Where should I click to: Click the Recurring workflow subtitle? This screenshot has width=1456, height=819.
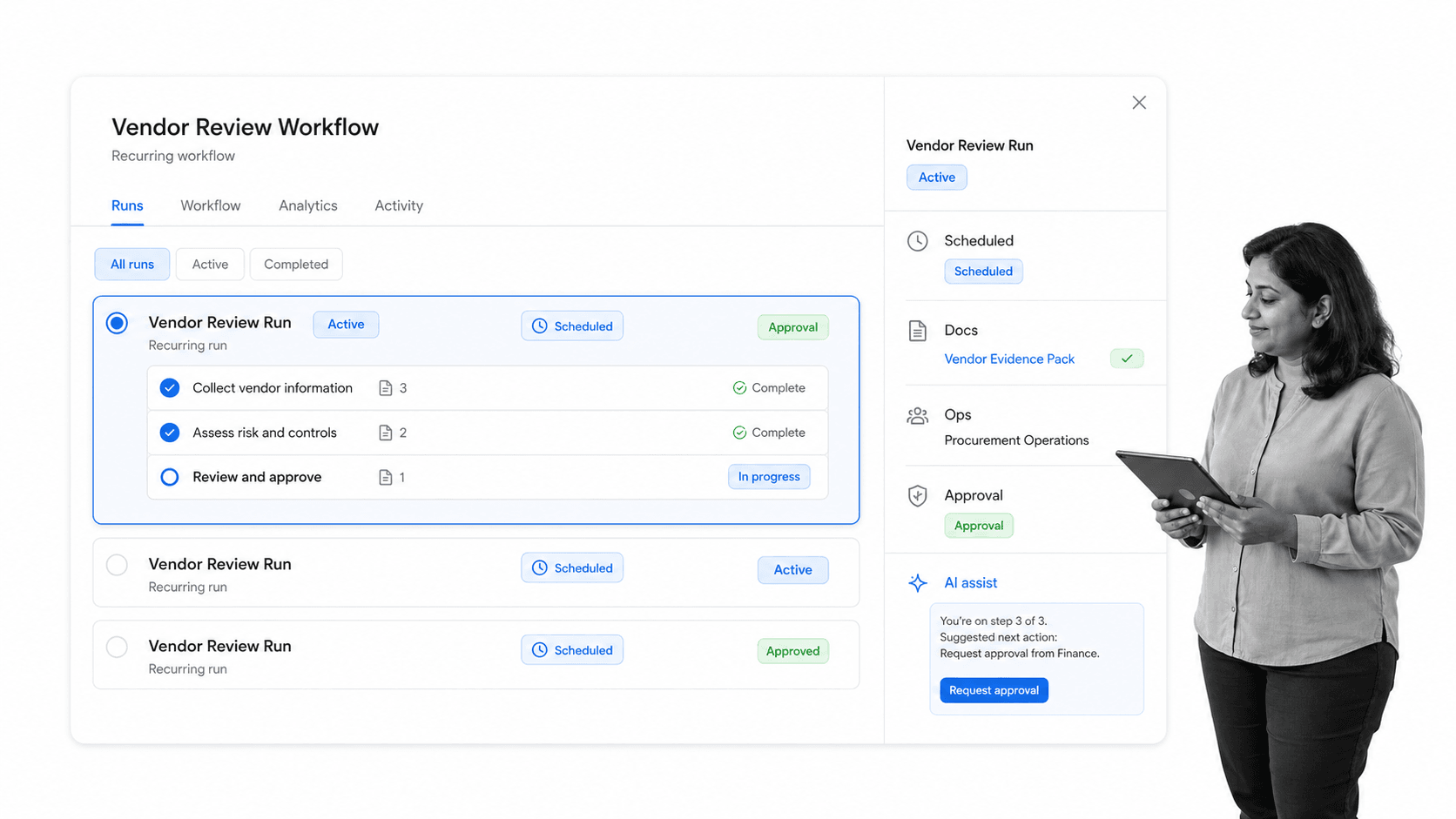tap(173, 156)
